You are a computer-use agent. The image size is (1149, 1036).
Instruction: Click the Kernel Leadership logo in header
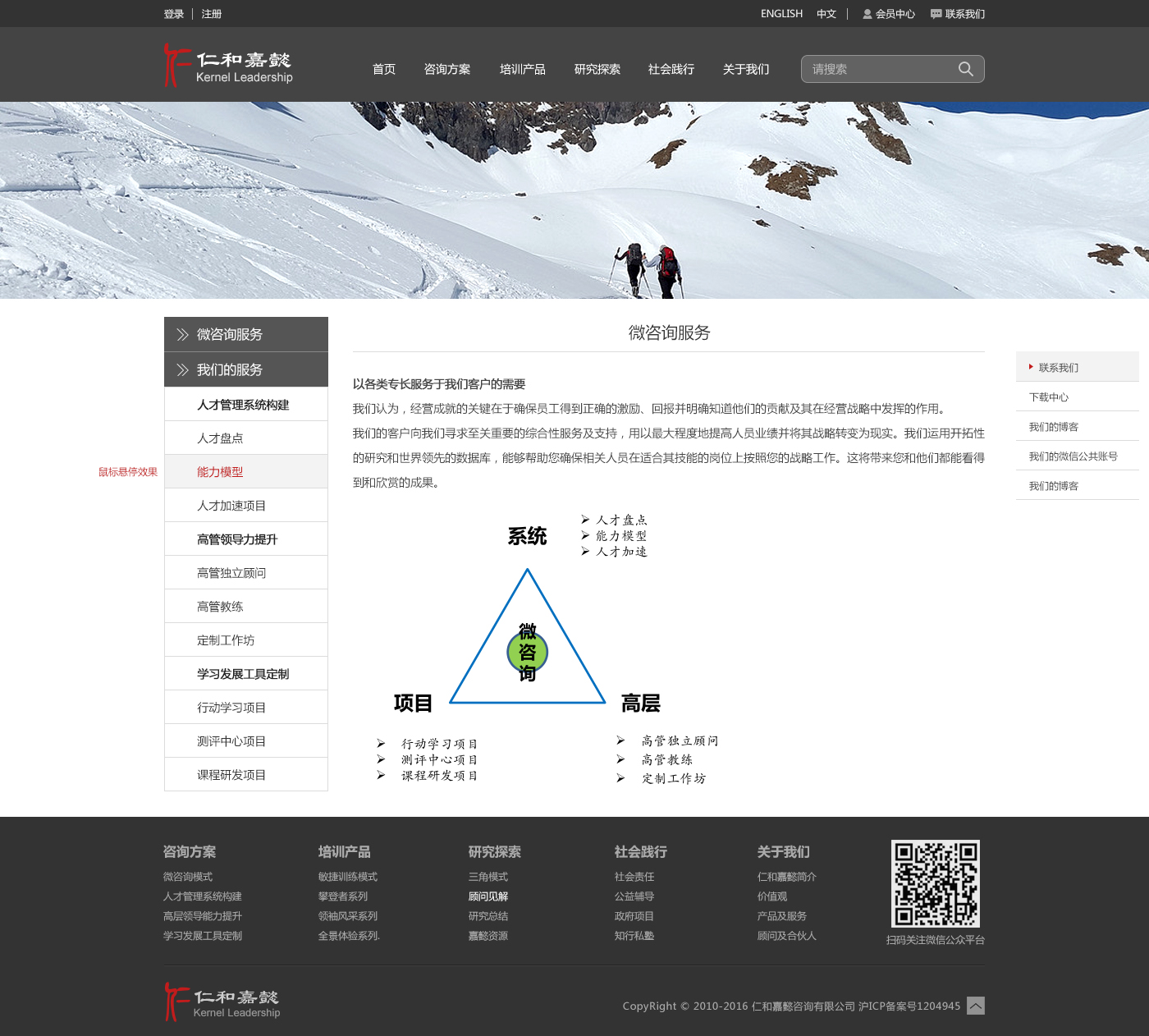[x=228, y=66]
